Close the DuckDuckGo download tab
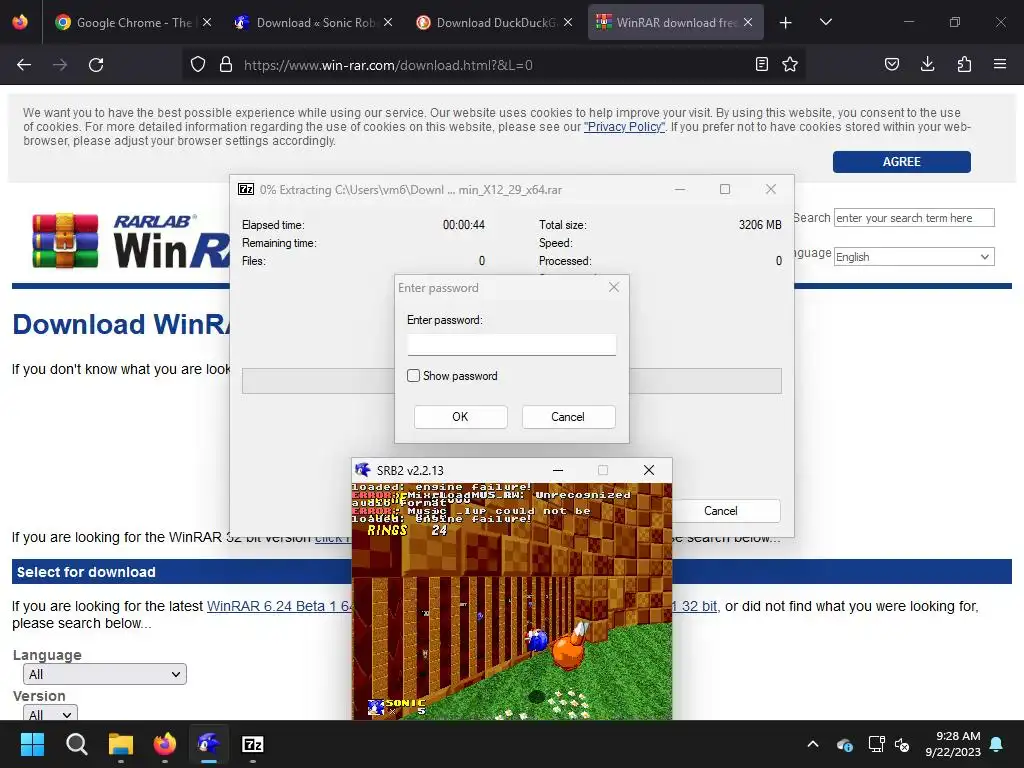1024x768 pixels. (x=568, y=22)
